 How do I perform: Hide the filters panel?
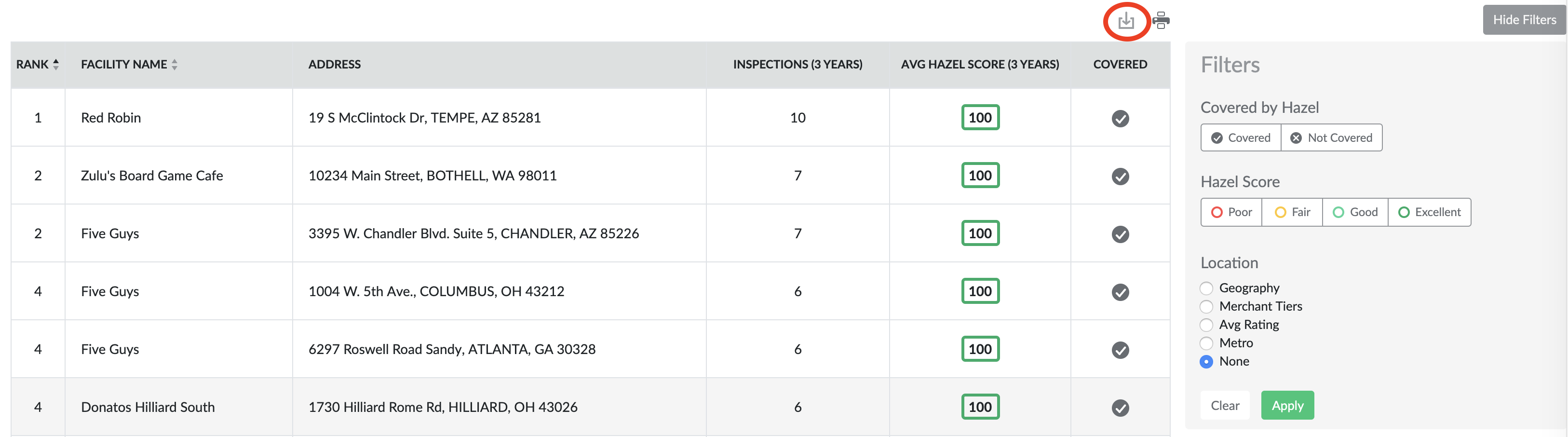pos(1524,20)
